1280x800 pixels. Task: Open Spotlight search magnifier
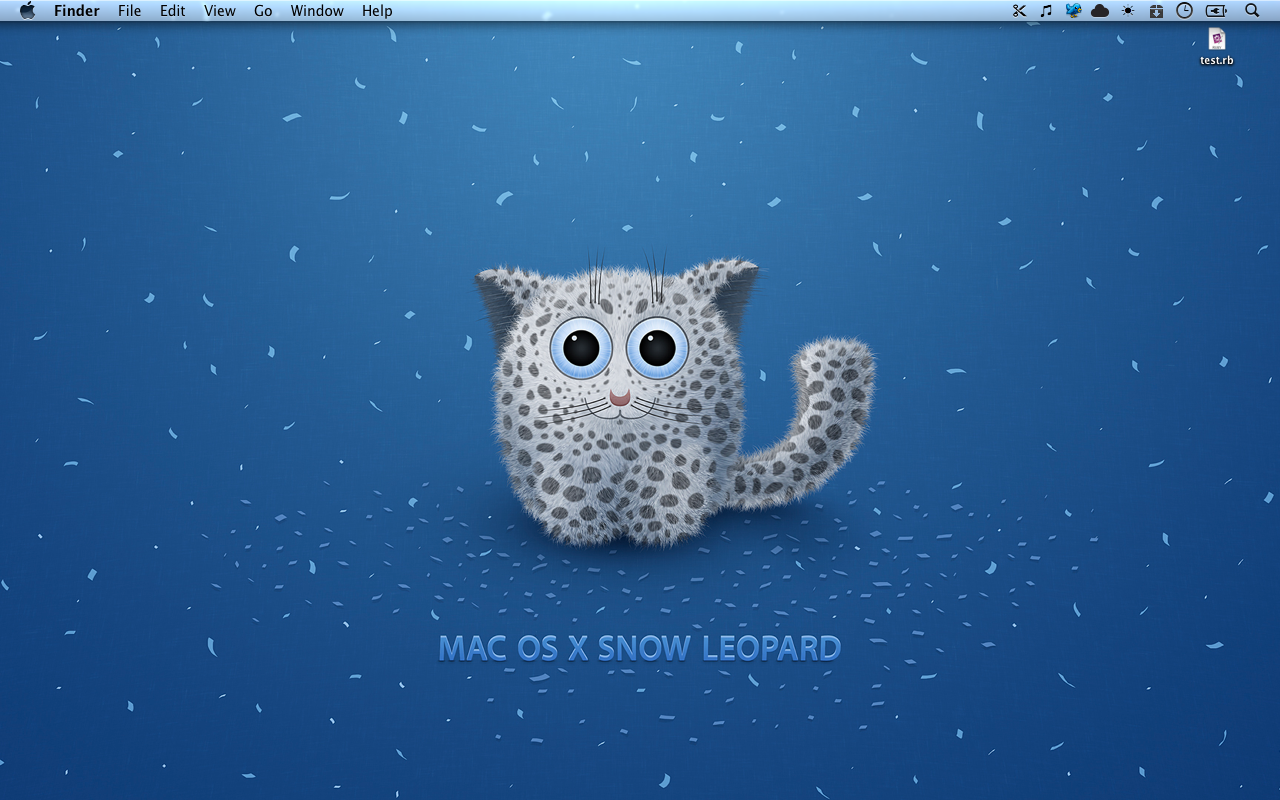click(x=1252, y=11)
